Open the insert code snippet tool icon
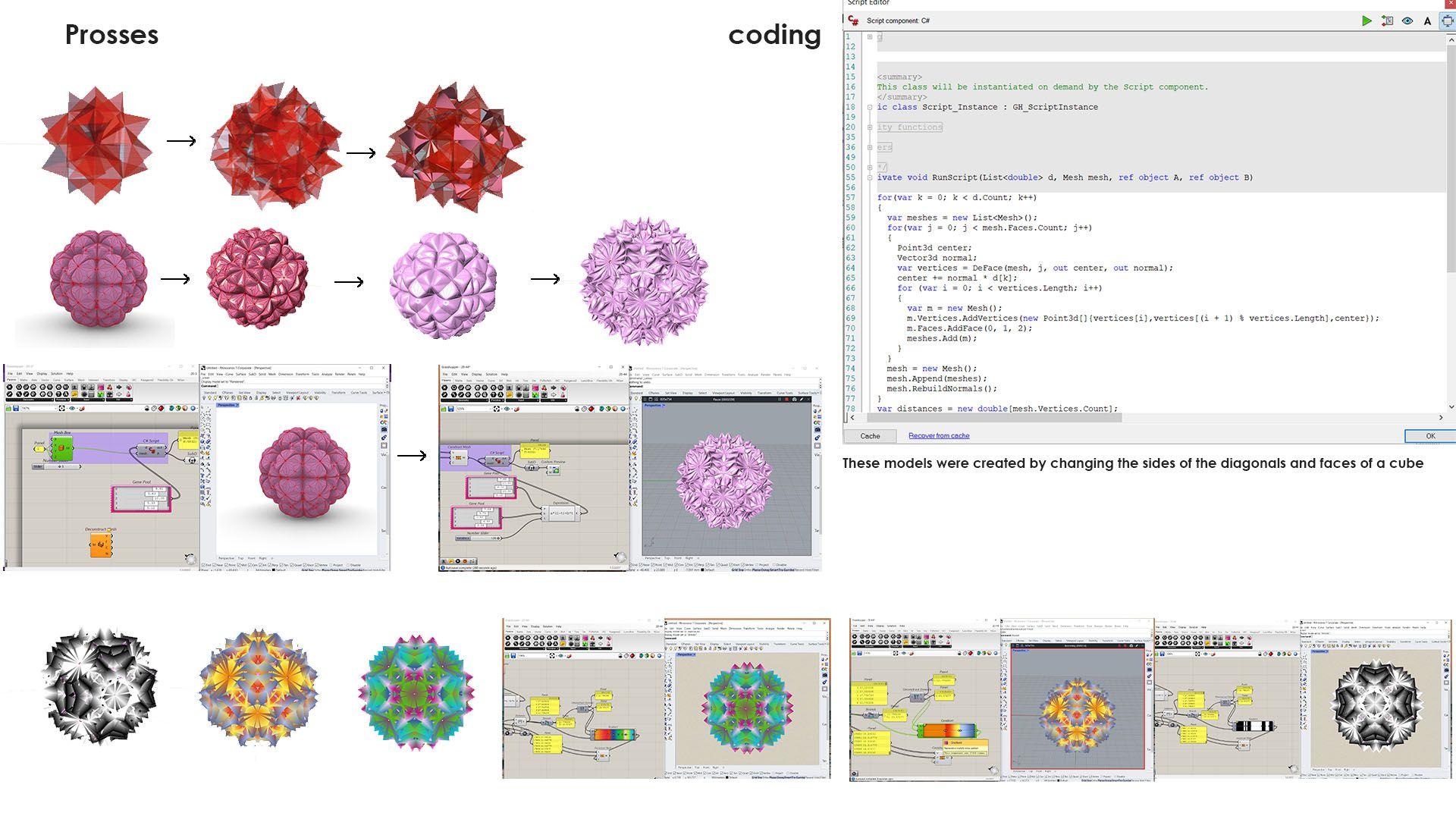1456x819 pixels. tap(1387, 21)
